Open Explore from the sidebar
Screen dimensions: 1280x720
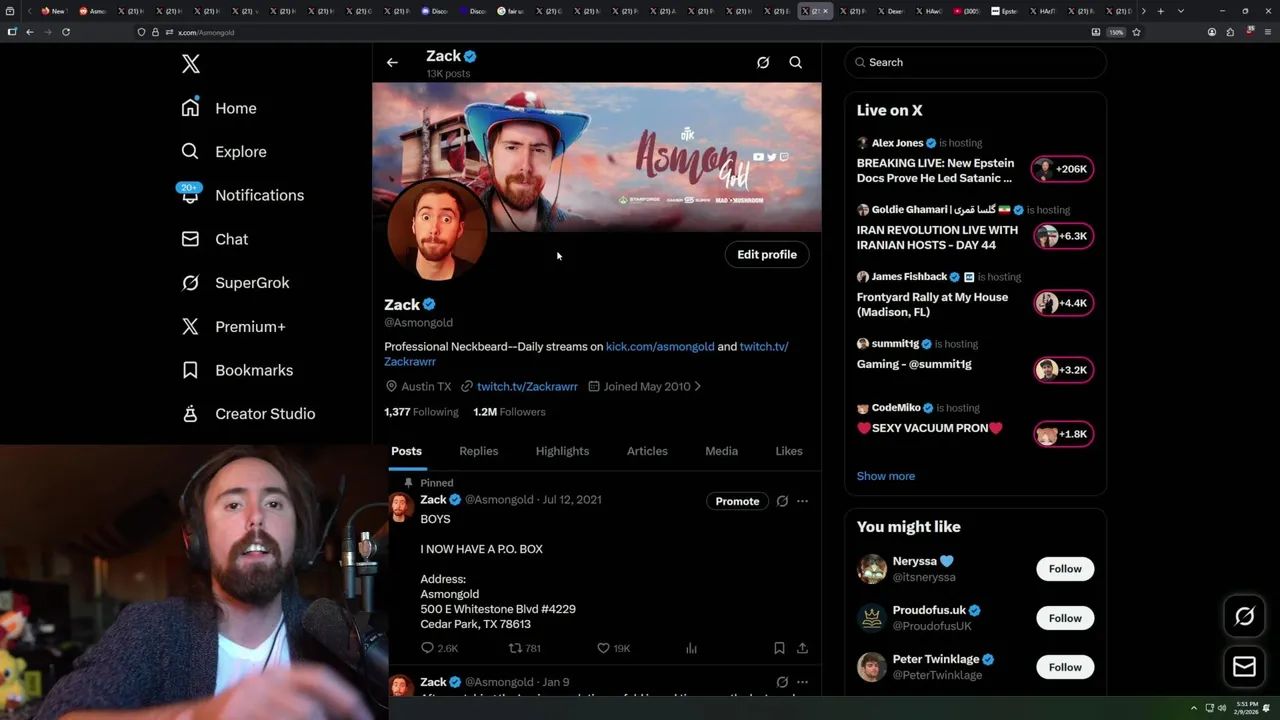pyautogui.click(x=224, y=152)
